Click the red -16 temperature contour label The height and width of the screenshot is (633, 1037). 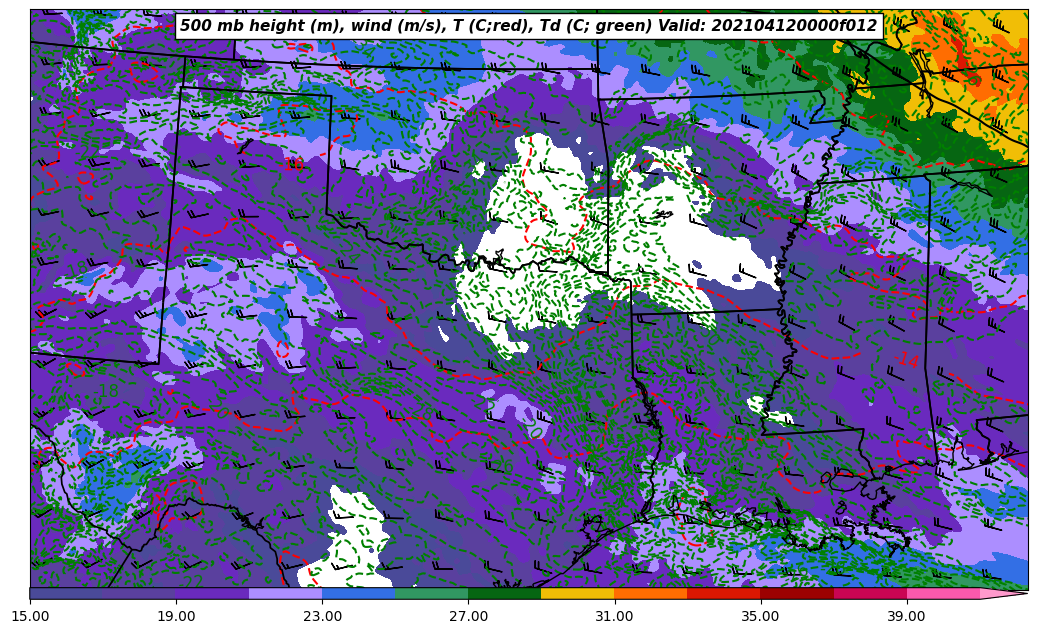pyautogui.click(x=294, y=163)
